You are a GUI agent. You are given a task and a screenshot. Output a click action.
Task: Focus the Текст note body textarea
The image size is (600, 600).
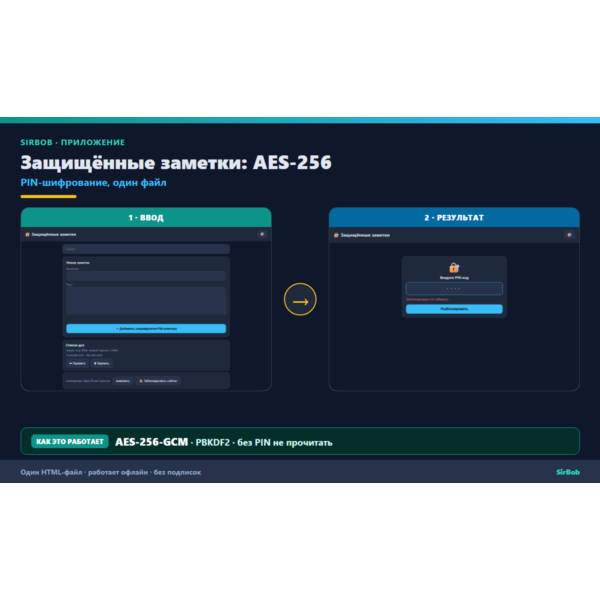coord(146,301)
